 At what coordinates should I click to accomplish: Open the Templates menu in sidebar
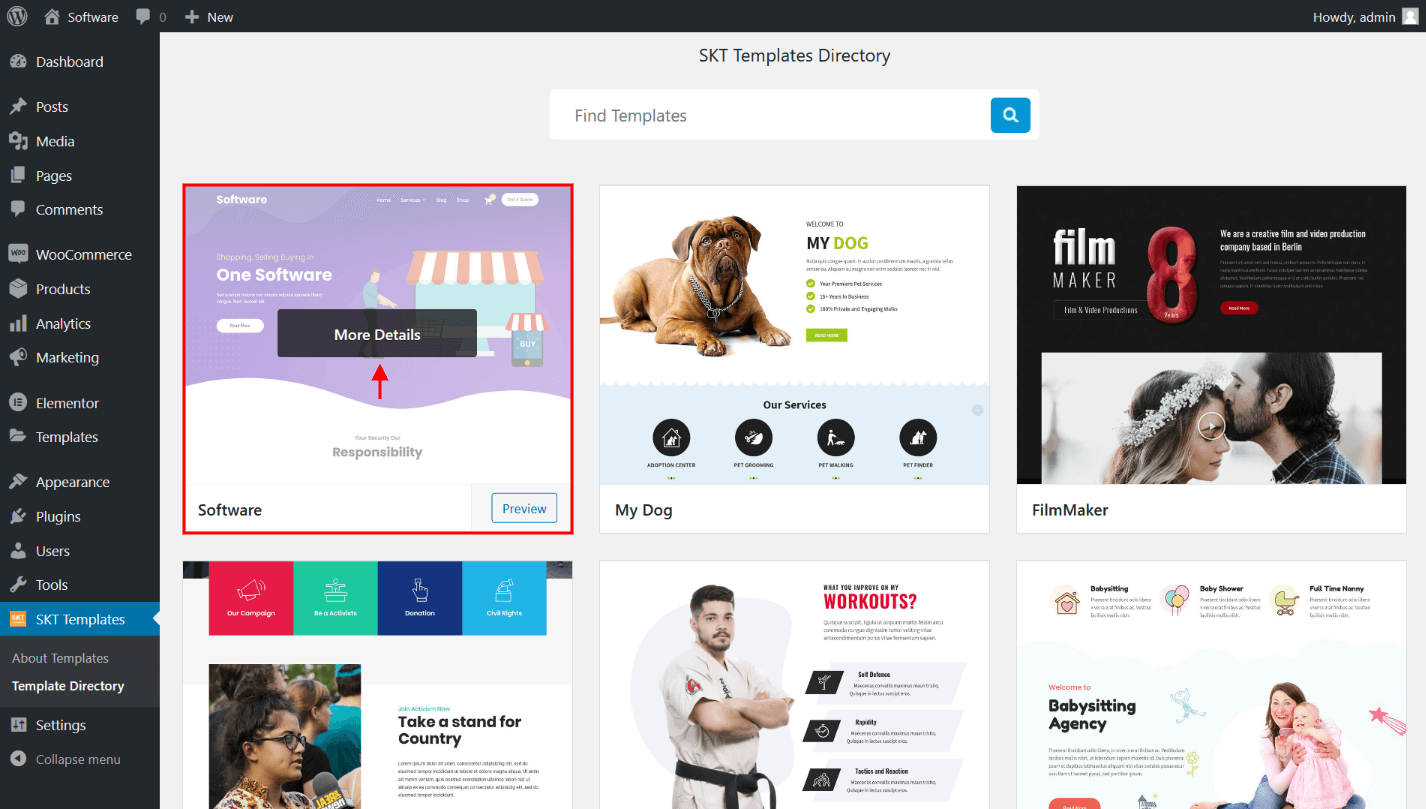(80, 437)
